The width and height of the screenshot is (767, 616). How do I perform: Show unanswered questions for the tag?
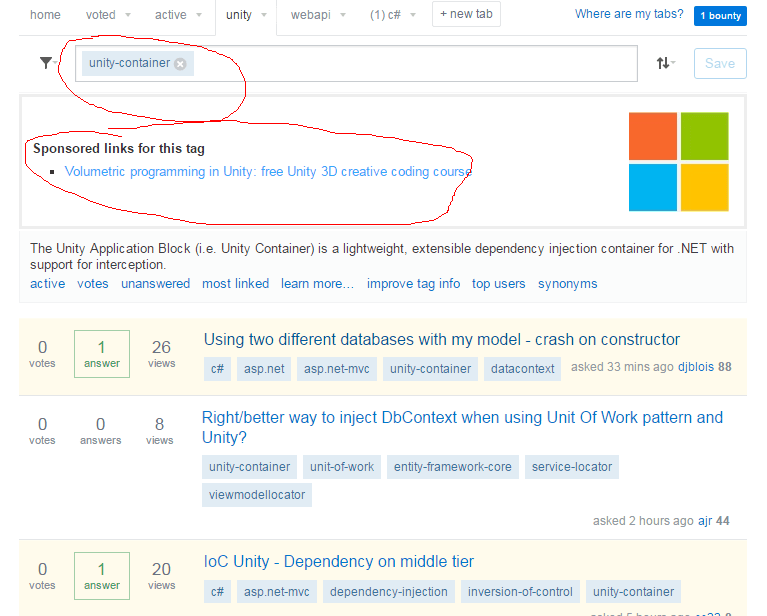156,284
